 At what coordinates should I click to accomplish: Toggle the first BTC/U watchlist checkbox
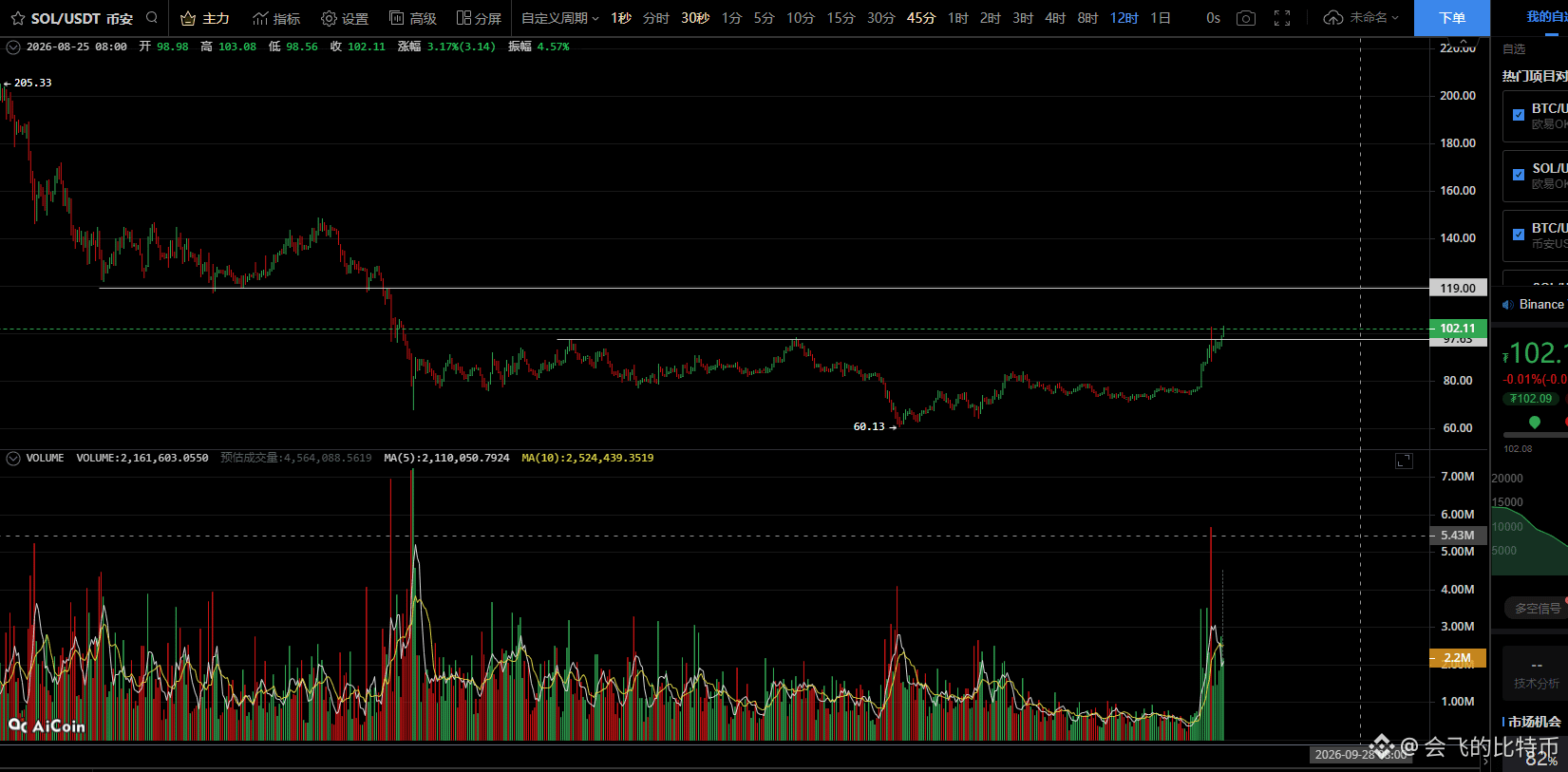point(1518,115)
